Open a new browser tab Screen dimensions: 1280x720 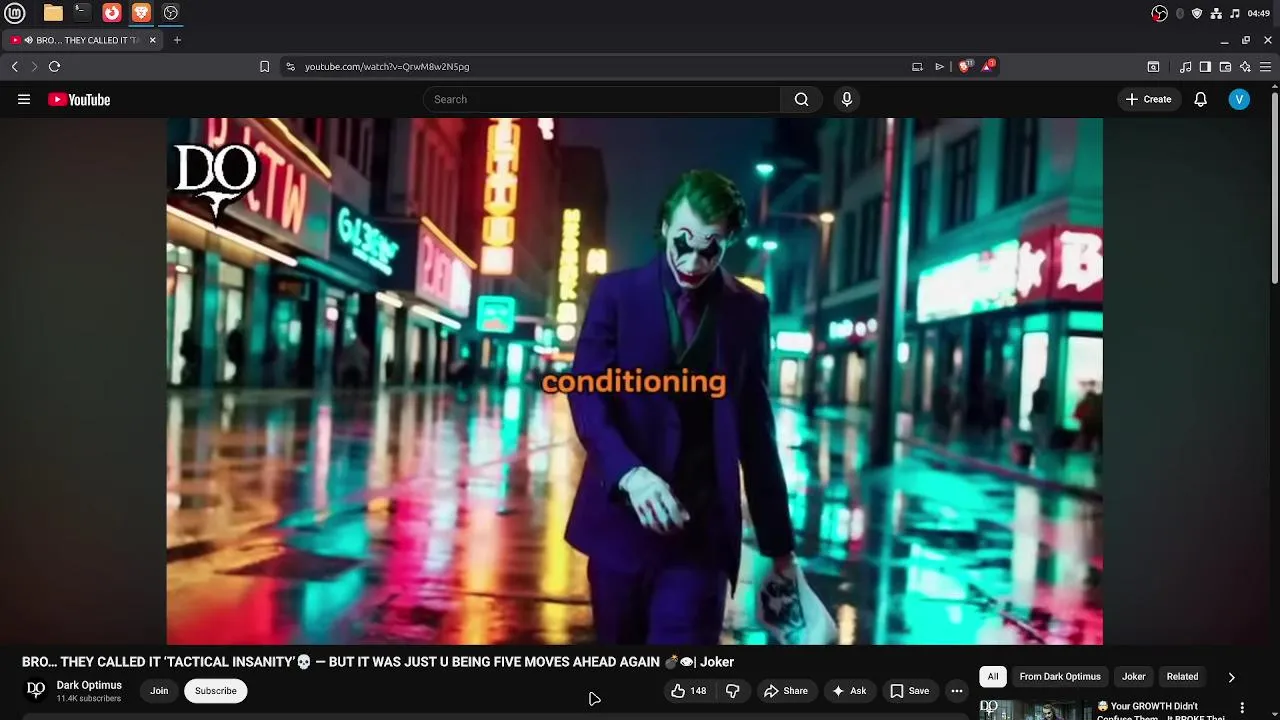[177, 40]
